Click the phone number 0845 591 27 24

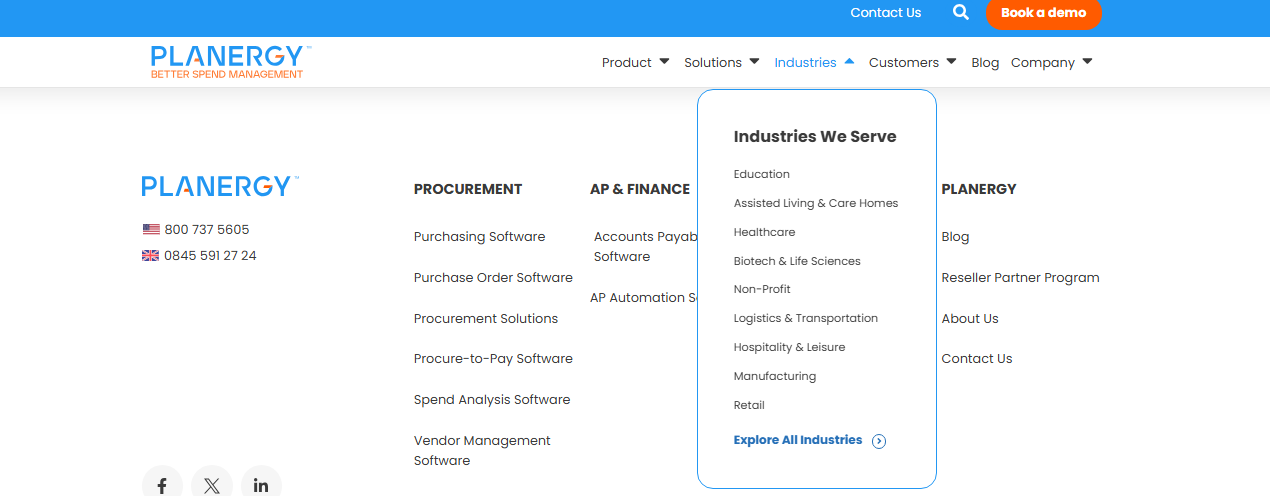210,255
